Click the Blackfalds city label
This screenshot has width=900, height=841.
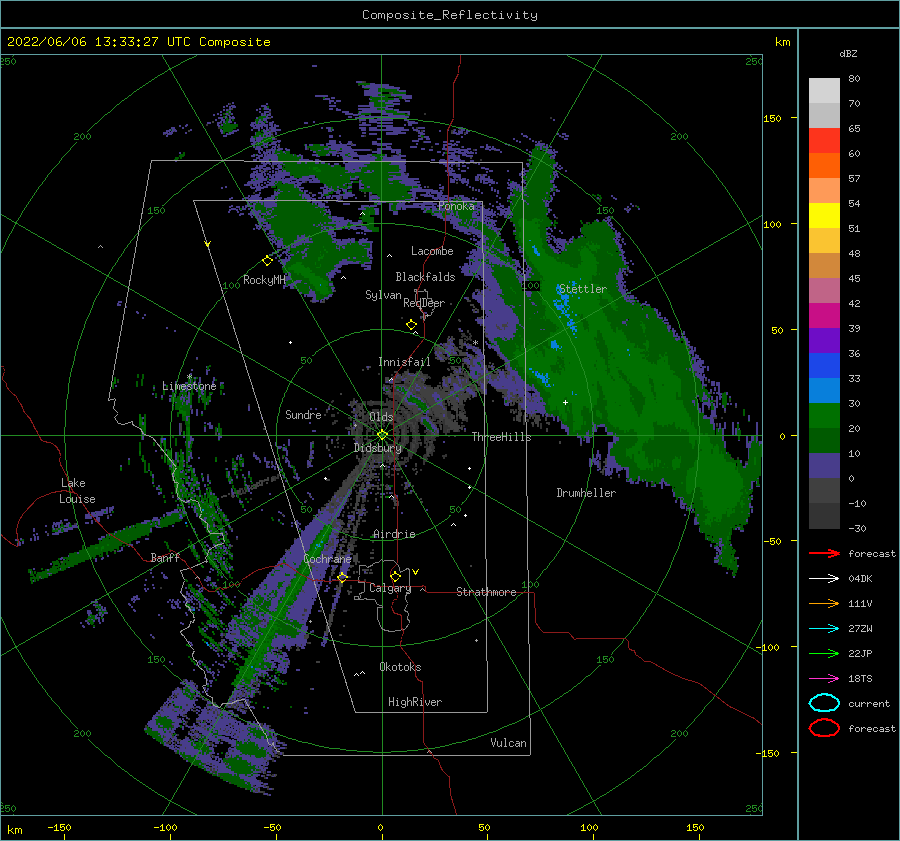coord(425,277)
